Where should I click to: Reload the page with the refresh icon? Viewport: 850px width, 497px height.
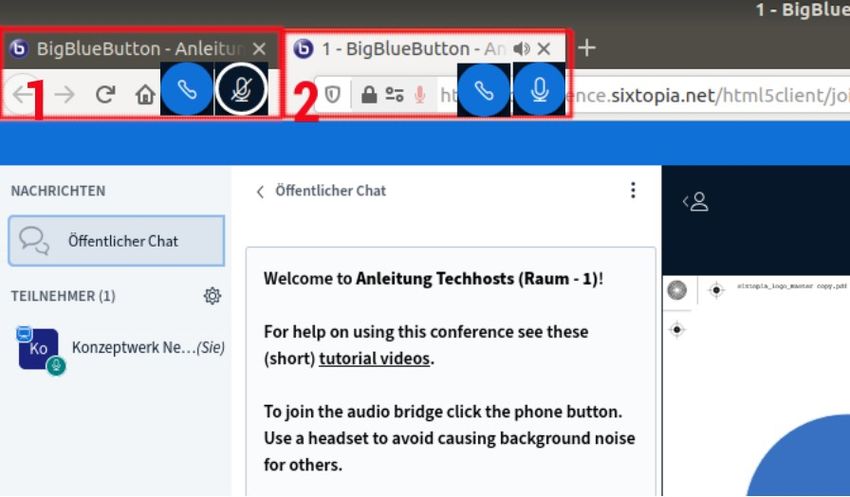(105, 94)
